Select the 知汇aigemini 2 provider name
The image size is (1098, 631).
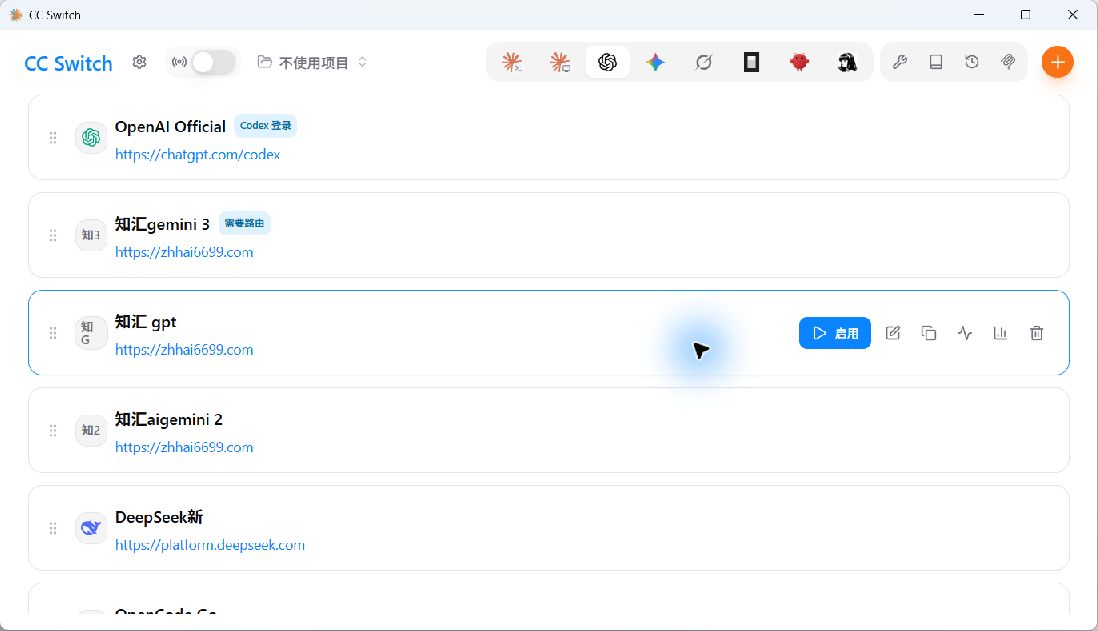pyautogui.click(x=169, y=419)
